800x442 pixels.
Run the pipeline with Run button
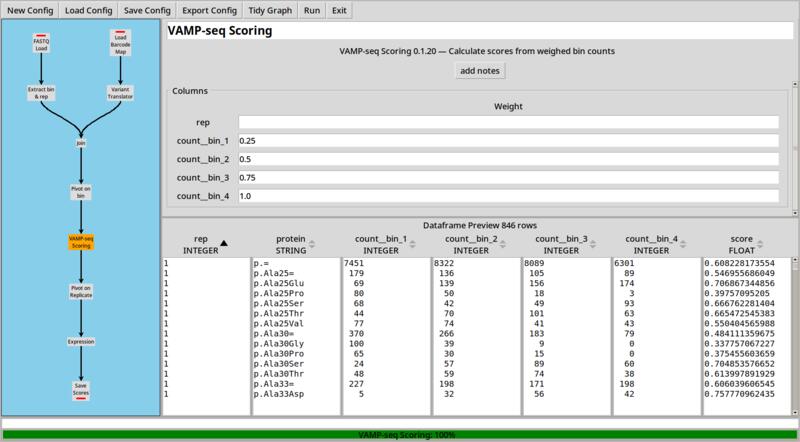click(312, 10)
